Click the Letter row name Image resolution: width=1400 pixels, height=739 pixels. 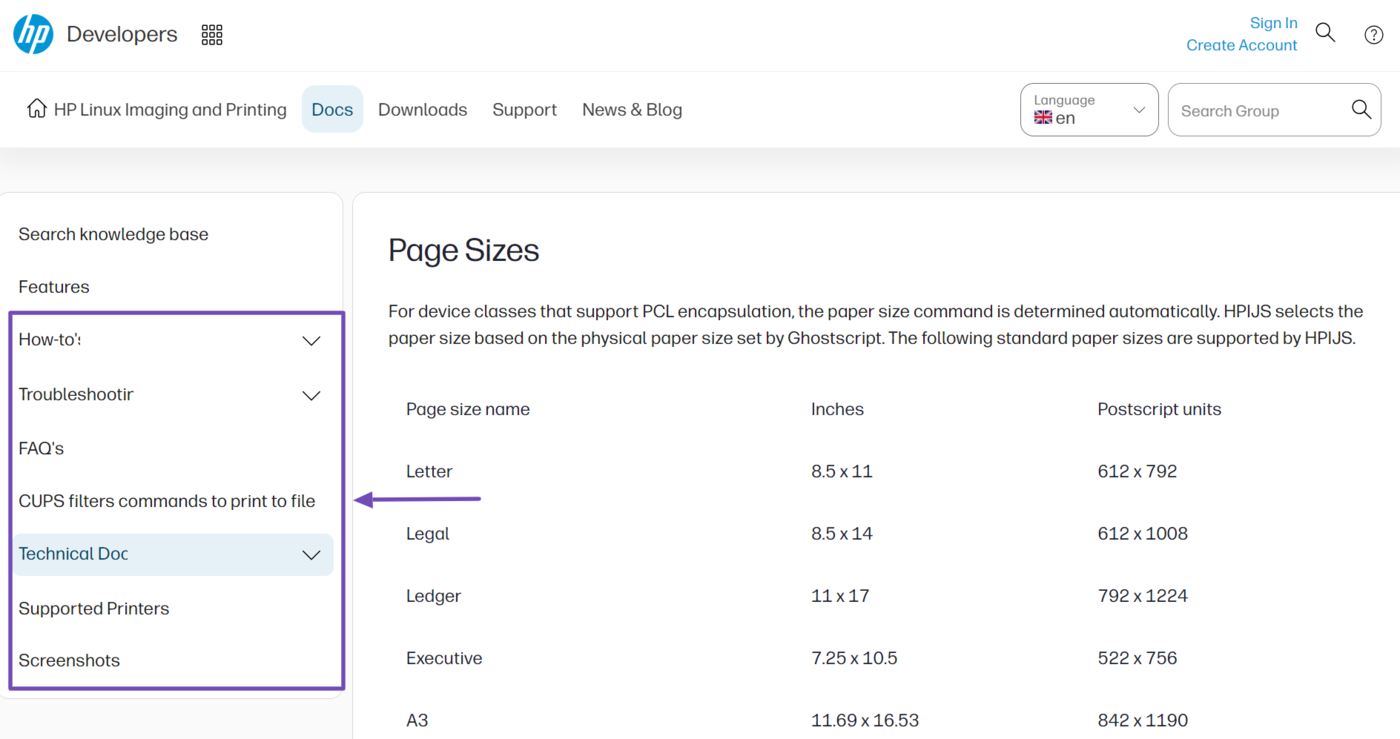tap(429, 471)
